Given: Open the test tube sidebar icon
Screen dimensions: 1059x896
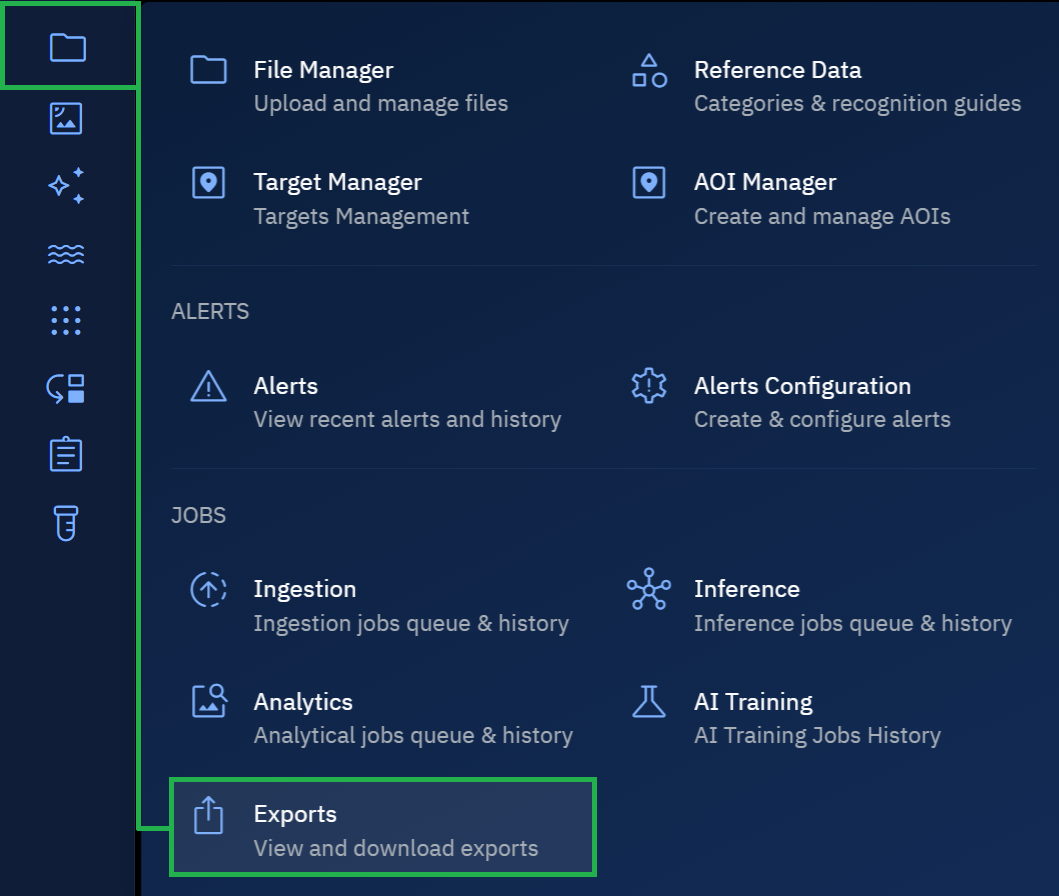Looking at the screenshot, I should pyautogui.click(x=66, y=523).
